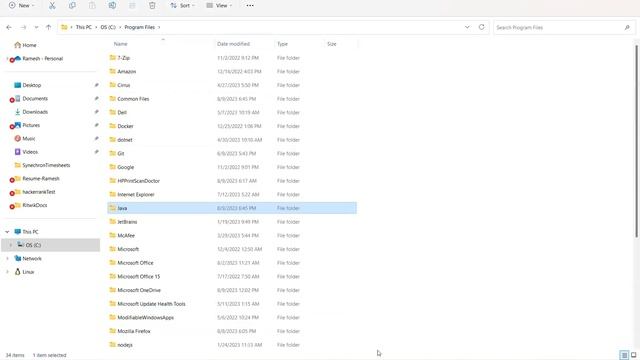Switch to Large icons view layout
640x360 pixels.
coord(633,355)
